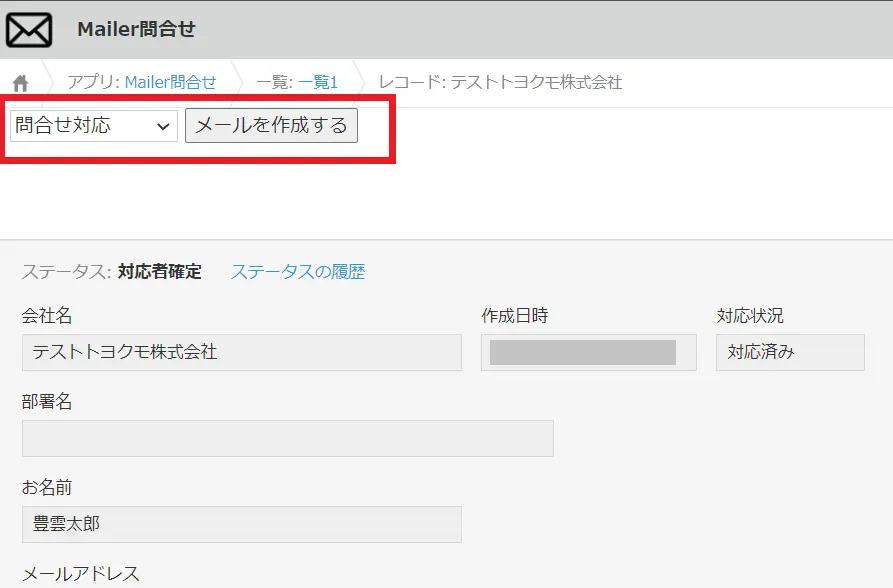Click the レコード: テストトヨクモ株式会社 breadcrumb text
Screen dimensions: 893x588
500,83
